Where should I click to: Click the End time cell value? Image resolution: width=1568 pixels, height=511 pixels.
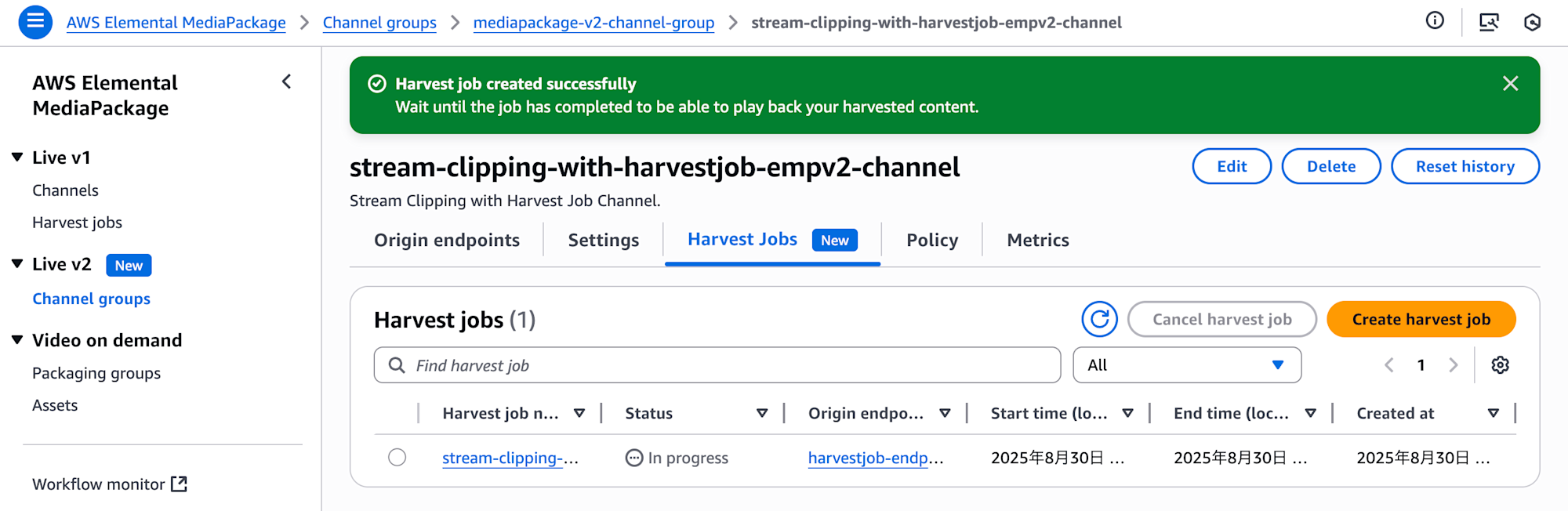1240,458
